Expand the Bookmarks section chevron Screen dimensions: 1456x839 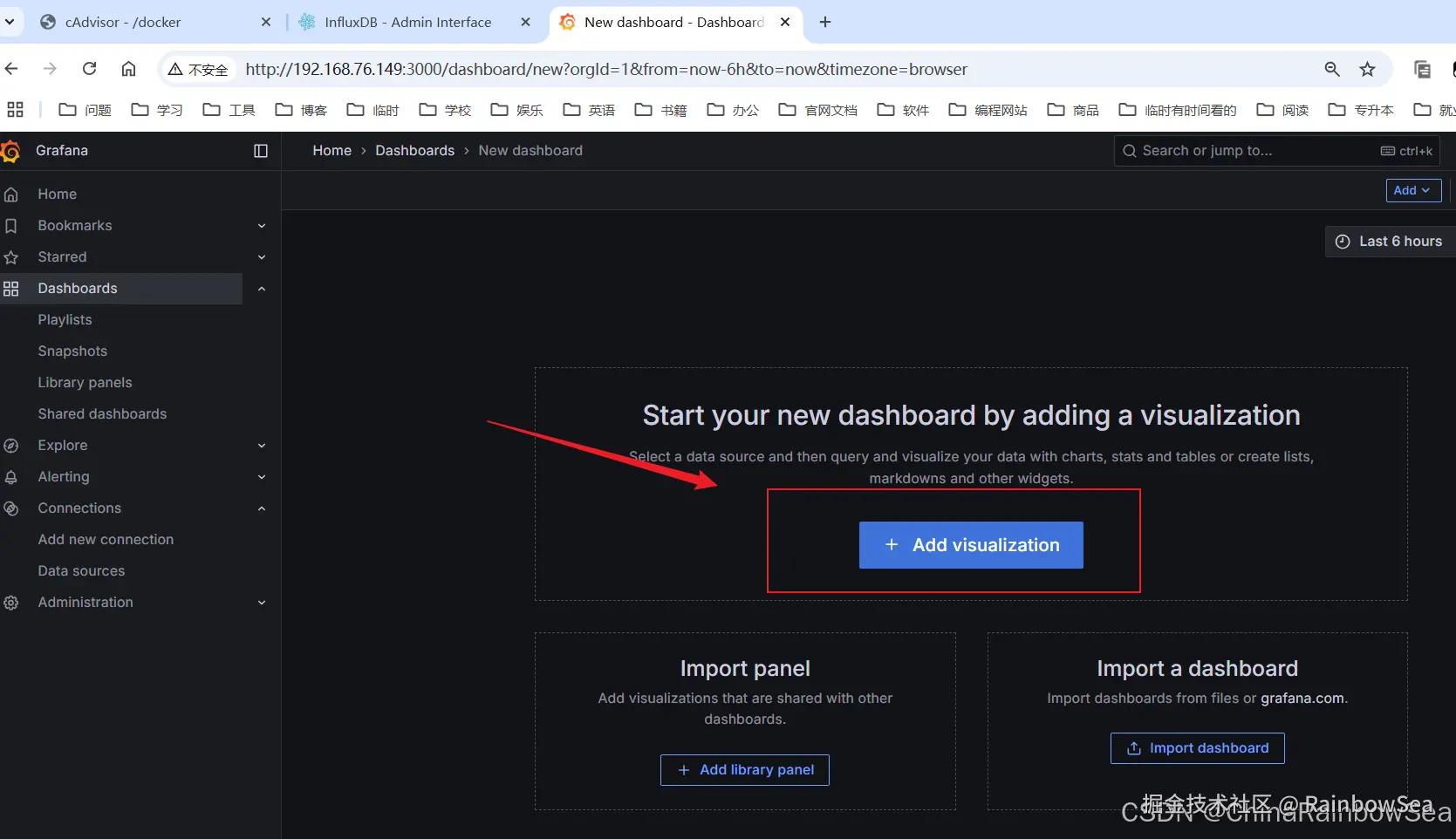pos(262,226)
